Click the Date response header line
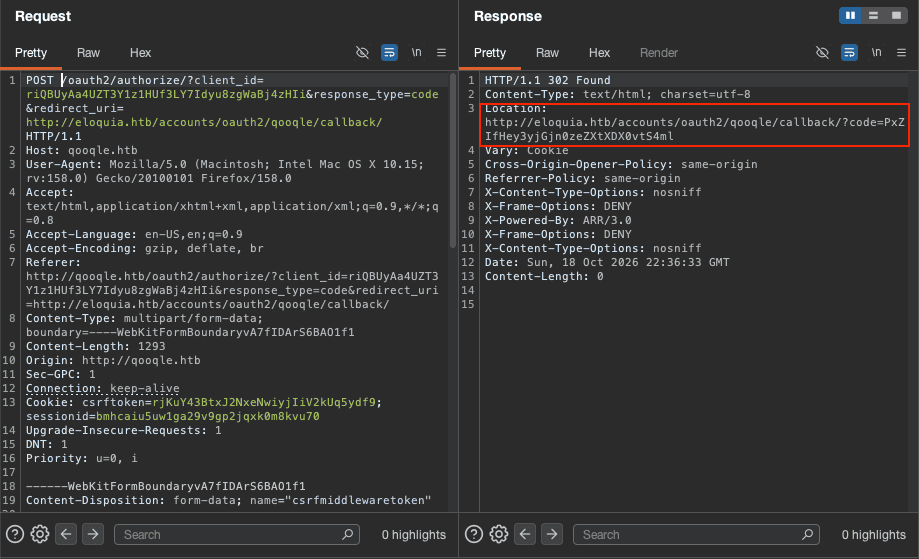This screenshot has height=559, width=919. point(607,263)
